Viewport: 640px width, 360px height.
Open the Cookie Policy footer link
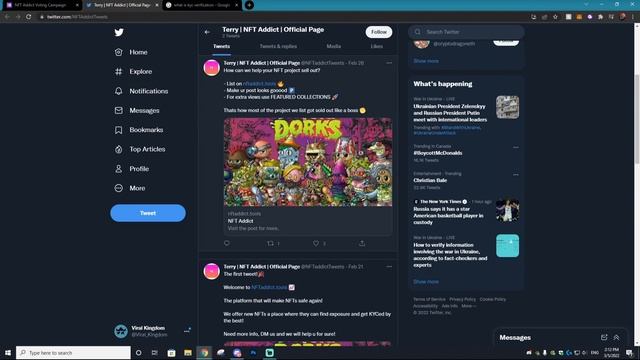tap(493, 299)
